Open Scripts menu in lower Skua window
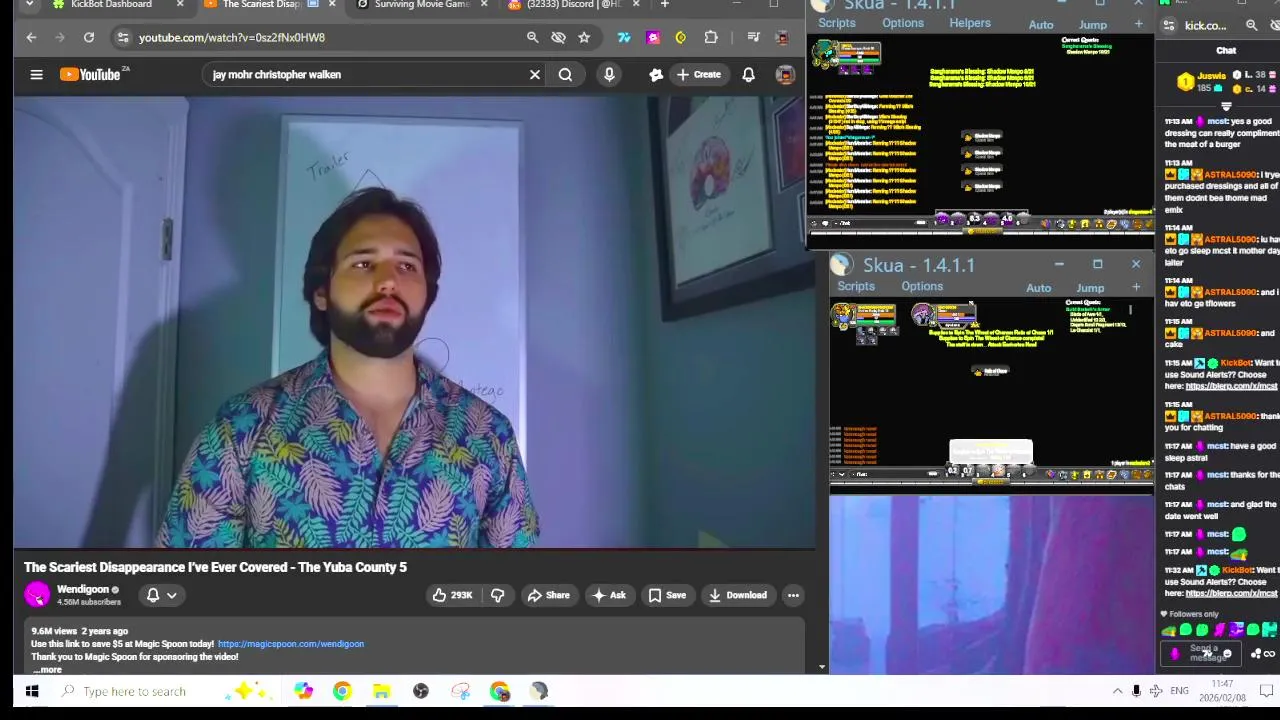The width and height of the screenshot is (1280, 720). pos(856,286)
